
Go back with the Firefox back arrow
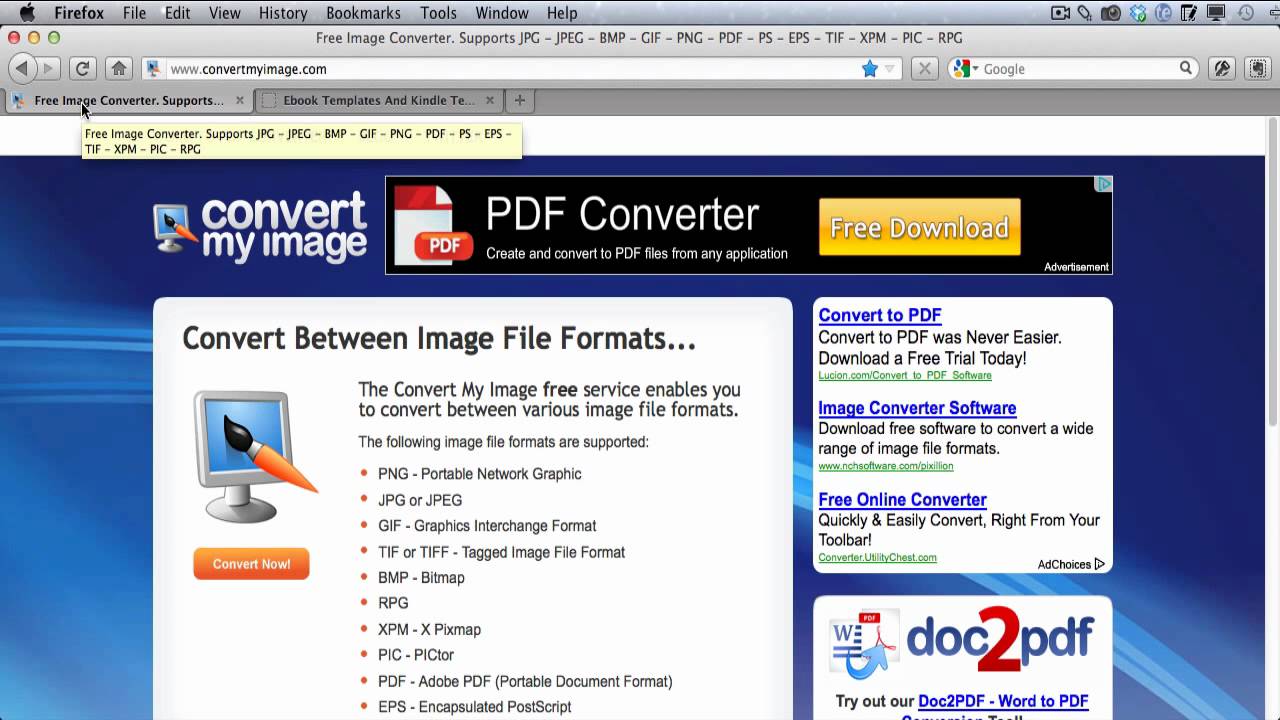[22, 69]
